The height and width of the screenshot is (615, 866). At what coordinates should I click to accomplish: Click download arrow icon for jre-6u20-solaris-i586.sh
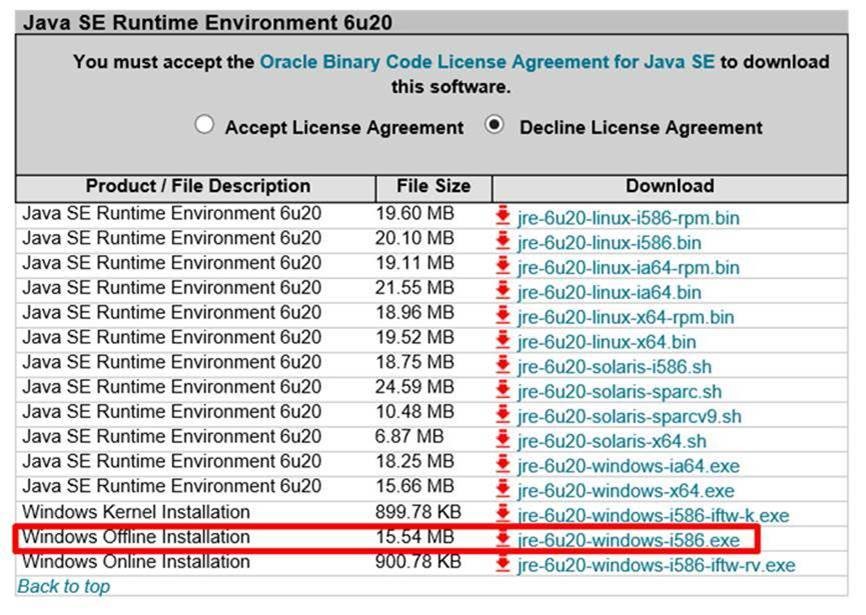(503, 365)
